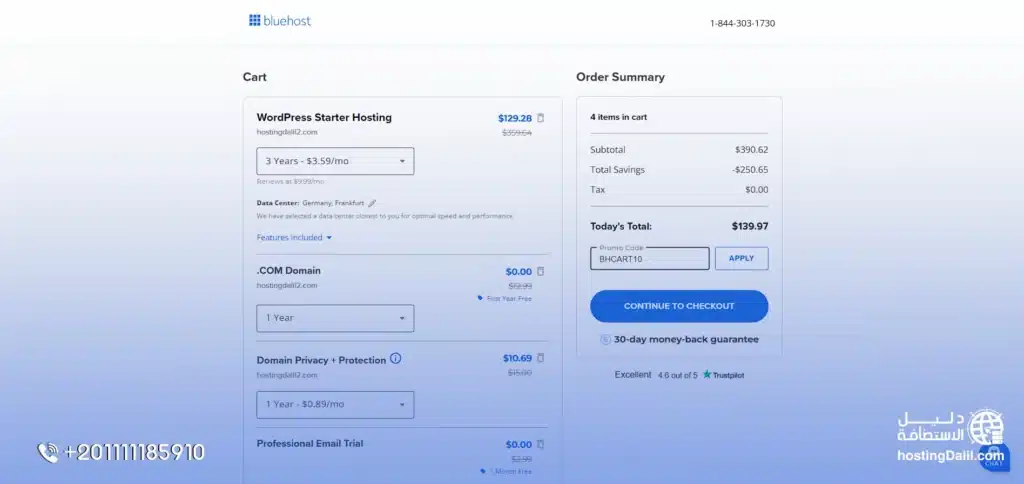1024x484 pixels.
Task: Click the WordPress Starter Hosting title
Action: pos(324,118)
